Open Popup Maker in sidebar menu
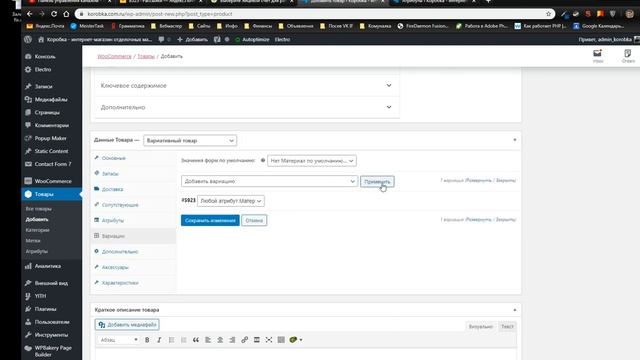This screenshot has width=640, height=360. tap(51, 138)
